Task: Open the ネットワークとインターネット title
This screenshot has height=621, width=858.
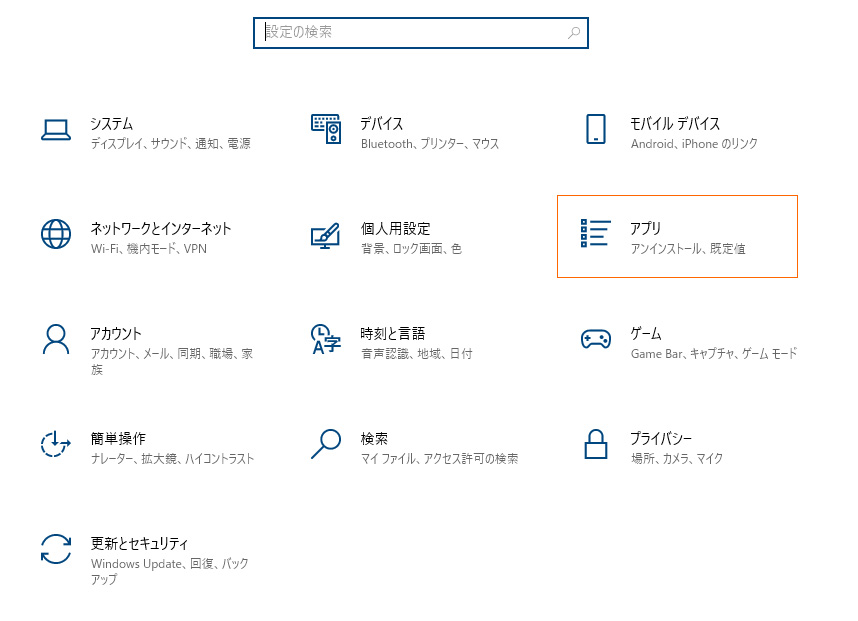Action: coord(161,228)
